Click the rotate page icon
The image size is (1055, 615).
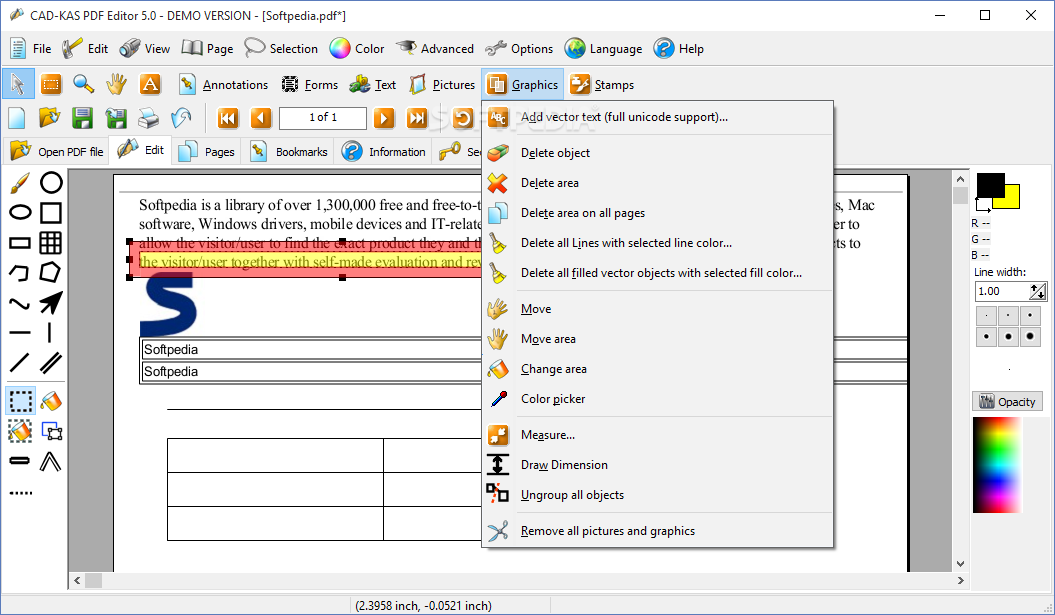click(462, 118)
